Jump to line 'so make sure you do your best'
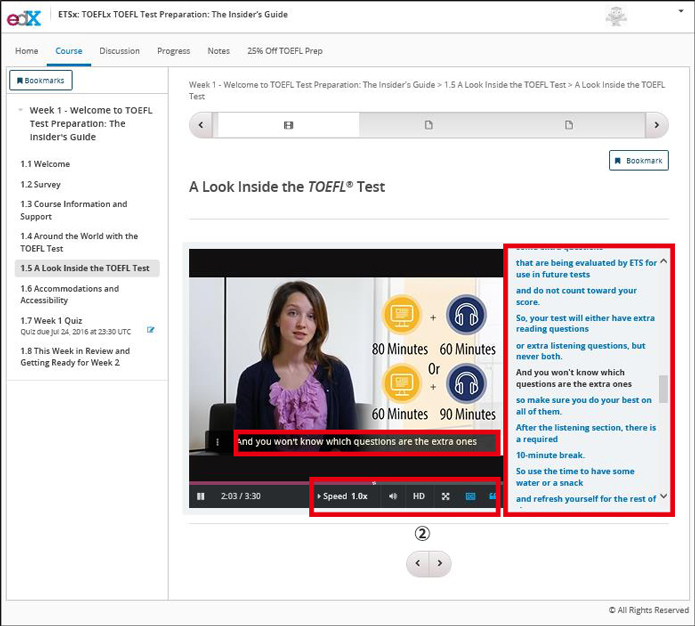 [x=584, y=406]
